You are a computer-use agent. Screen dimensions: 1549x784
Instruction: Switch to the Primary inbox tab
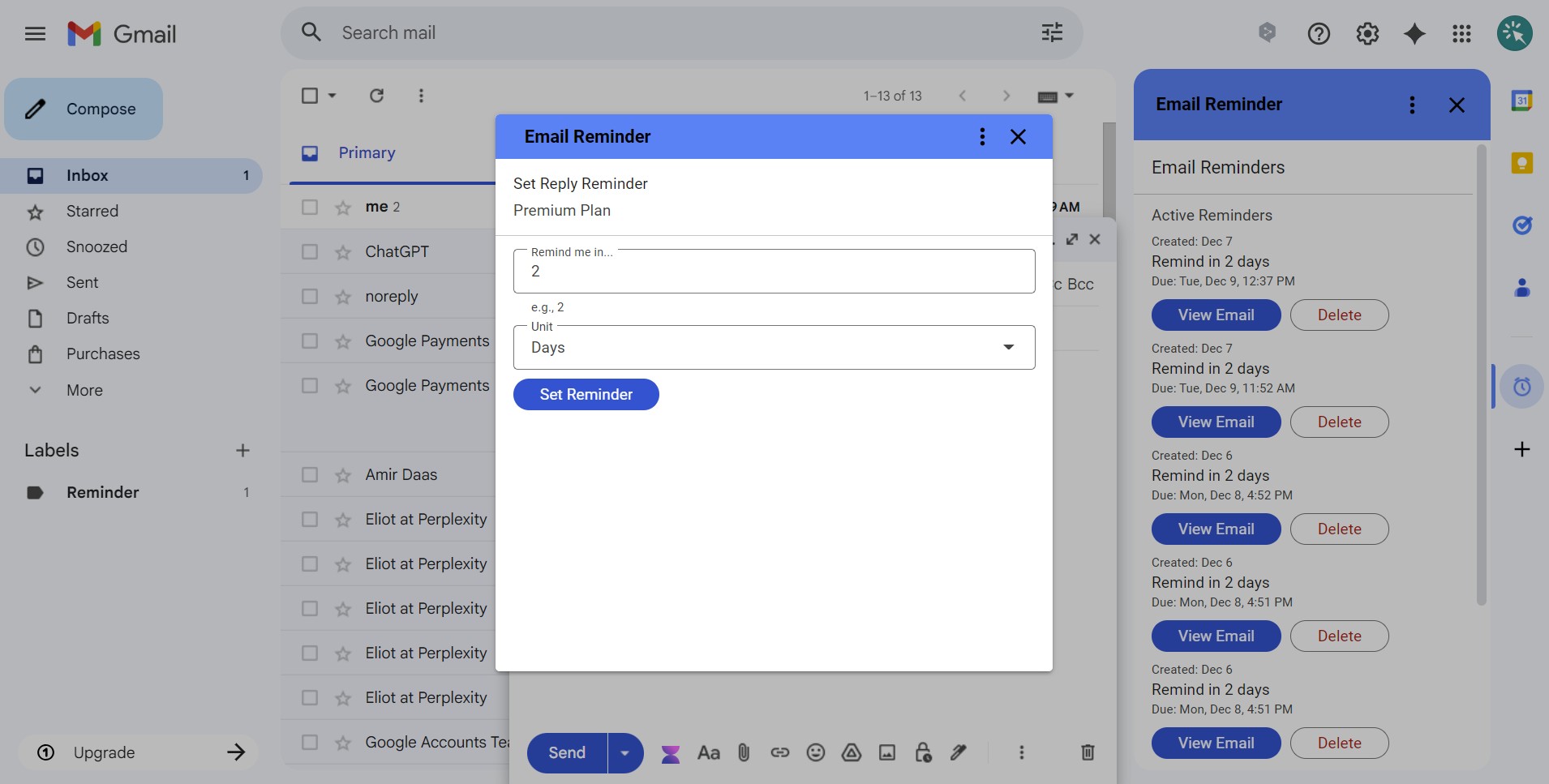click(x=367, y=152)
